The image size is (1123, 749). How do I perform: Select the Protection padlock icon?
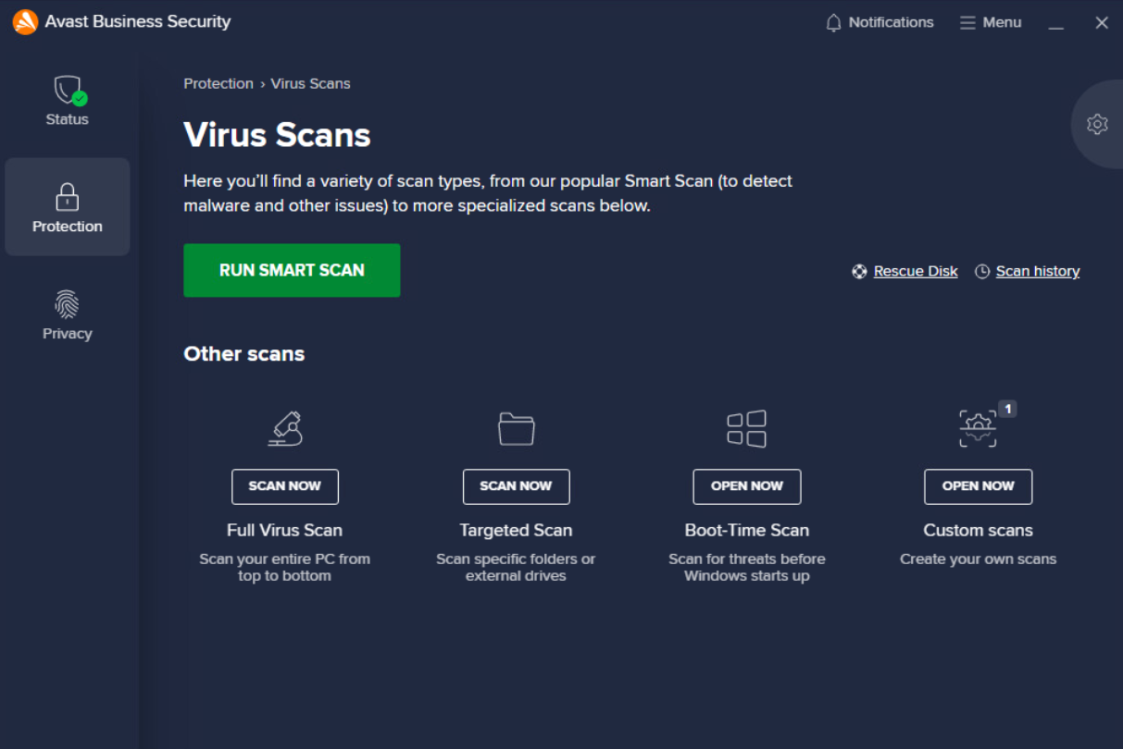[x=67, y=197]
